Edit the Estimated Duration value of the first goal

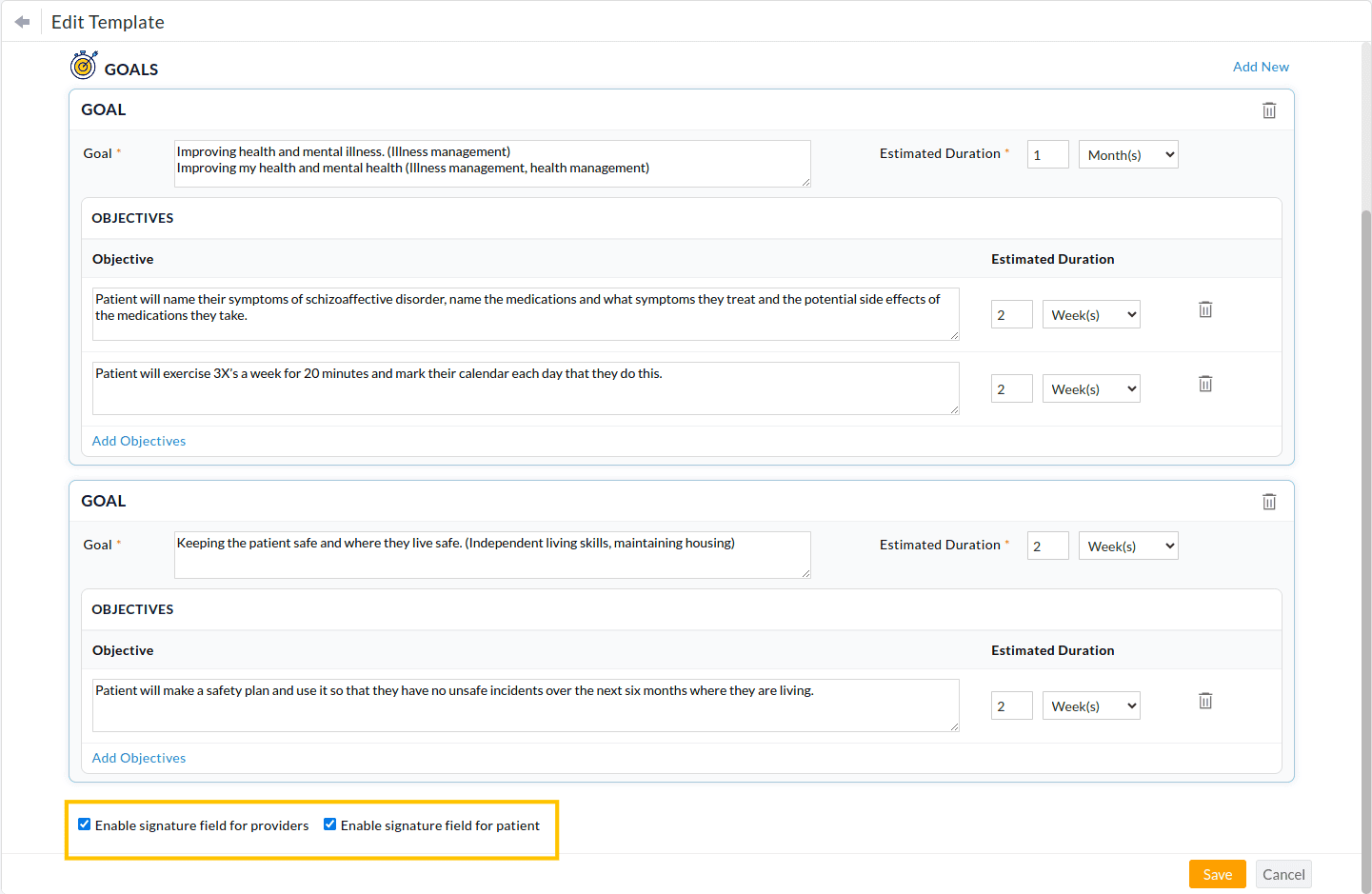[x=1047, y=153]
